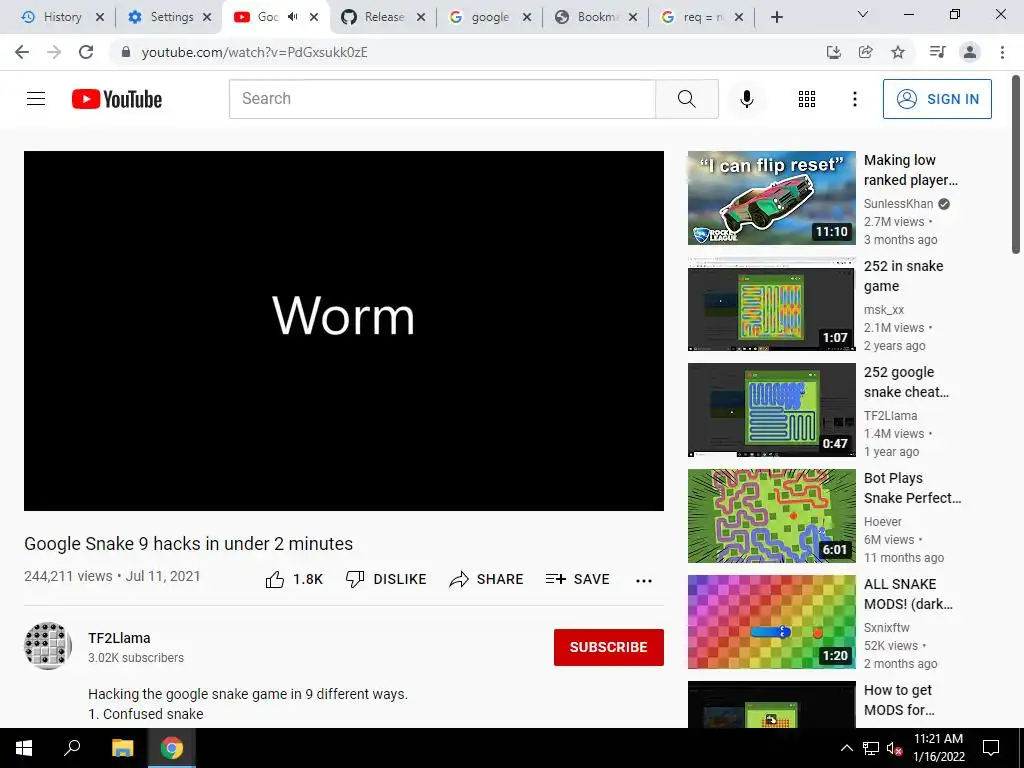The width and height of the screenshot is (1024, 768).
Task: Dislike the video
Action: [x=386, y=579]
